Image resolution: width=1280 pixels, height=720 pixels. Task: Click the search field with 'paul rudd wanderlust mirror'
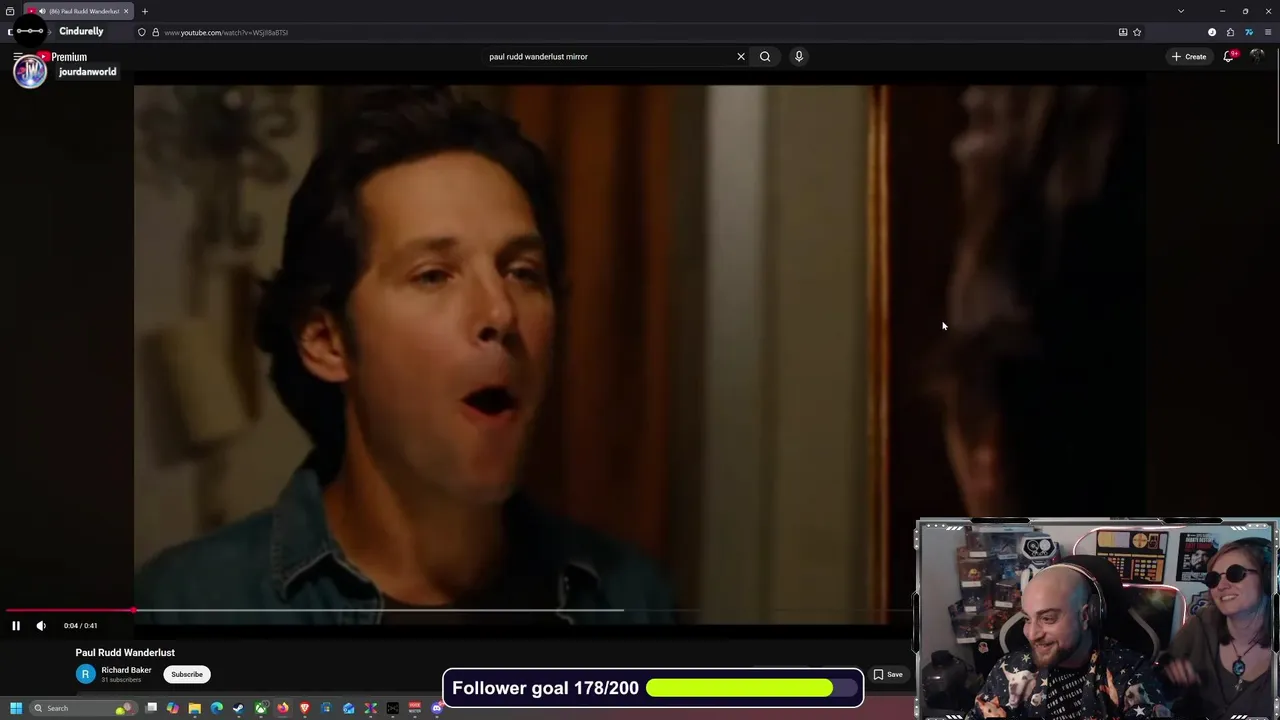(608, 57)
